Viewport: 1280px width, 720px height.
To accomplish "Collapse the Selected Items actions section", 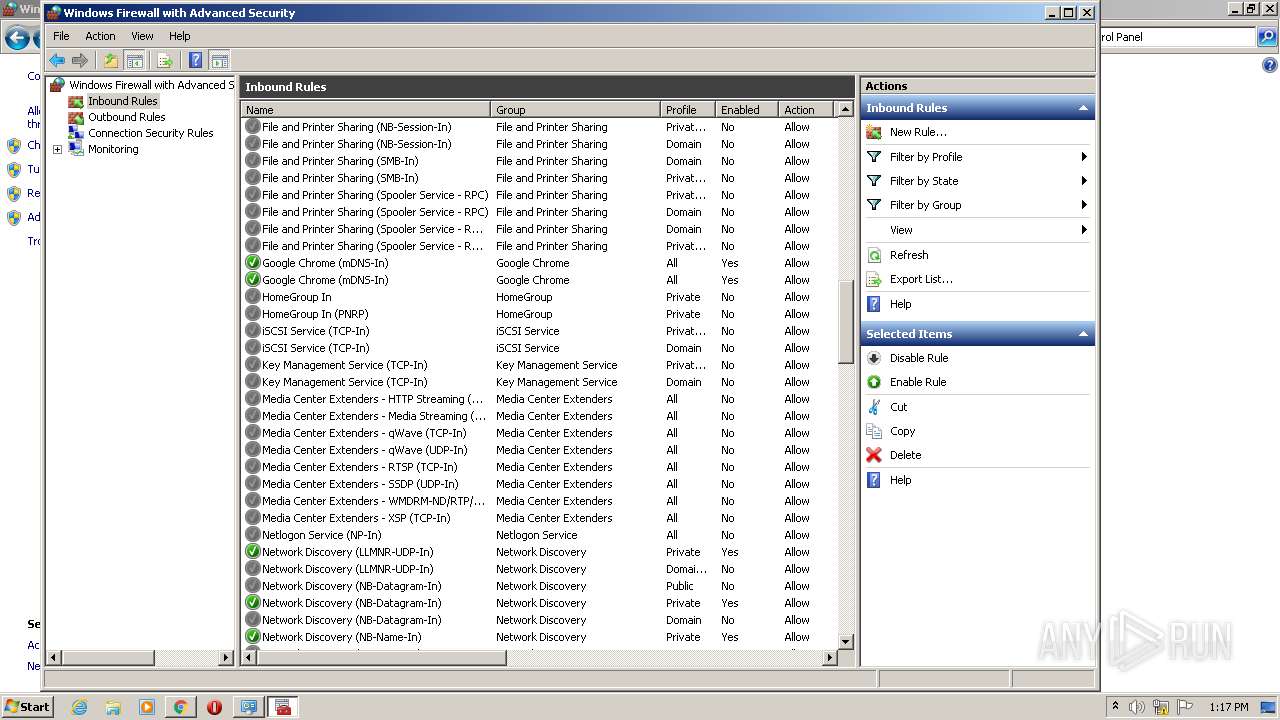I will click(1083, 334).
